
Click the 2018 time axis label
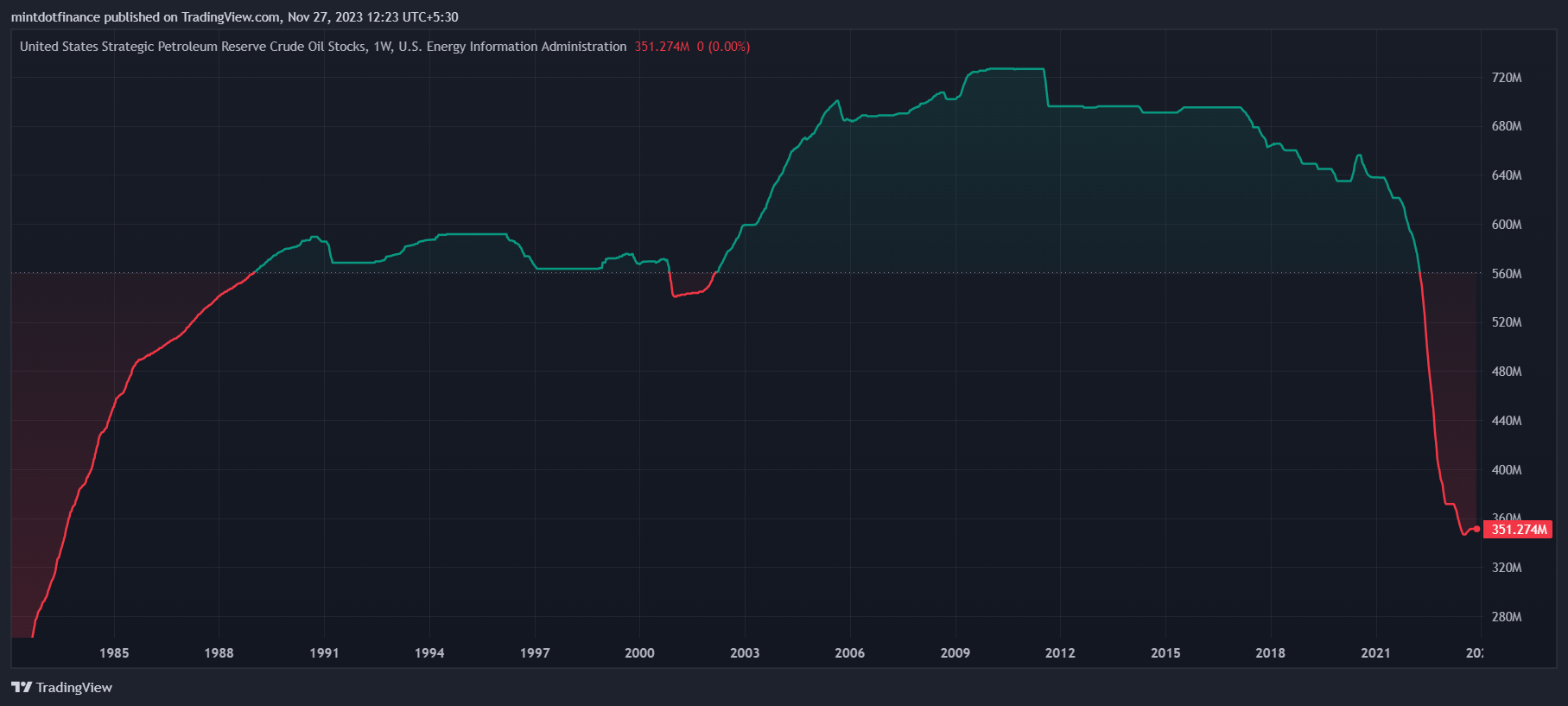click(1270, 653)
